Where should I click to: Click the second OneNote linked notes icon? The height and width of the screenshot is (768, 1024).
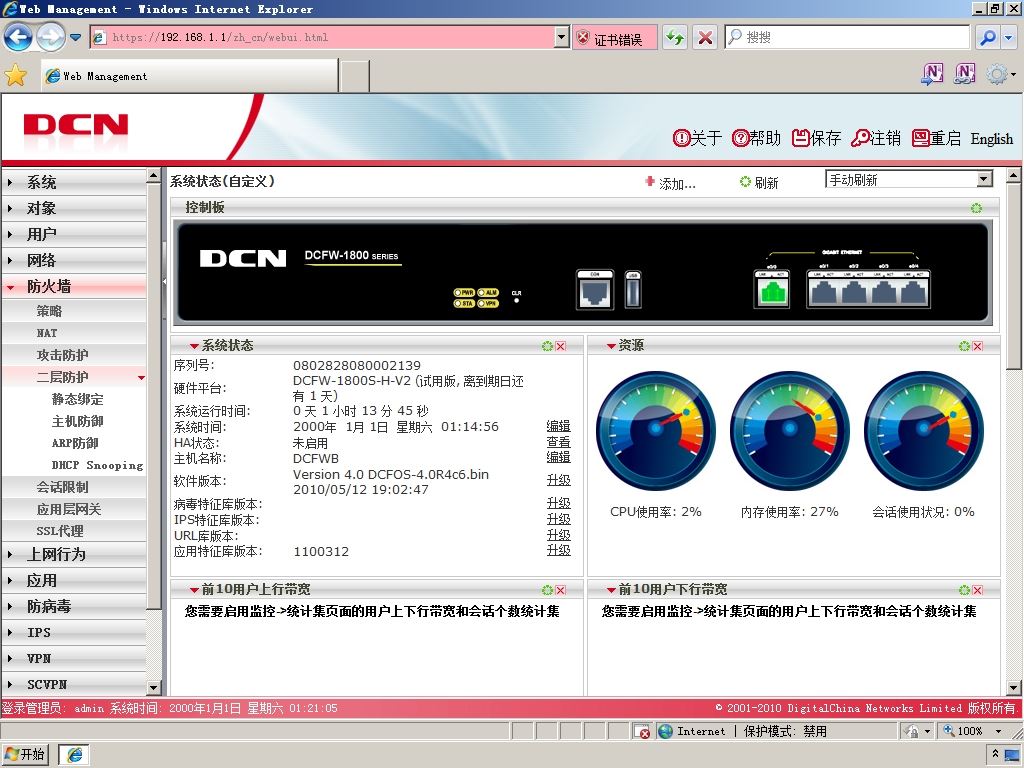coord(965,74)
